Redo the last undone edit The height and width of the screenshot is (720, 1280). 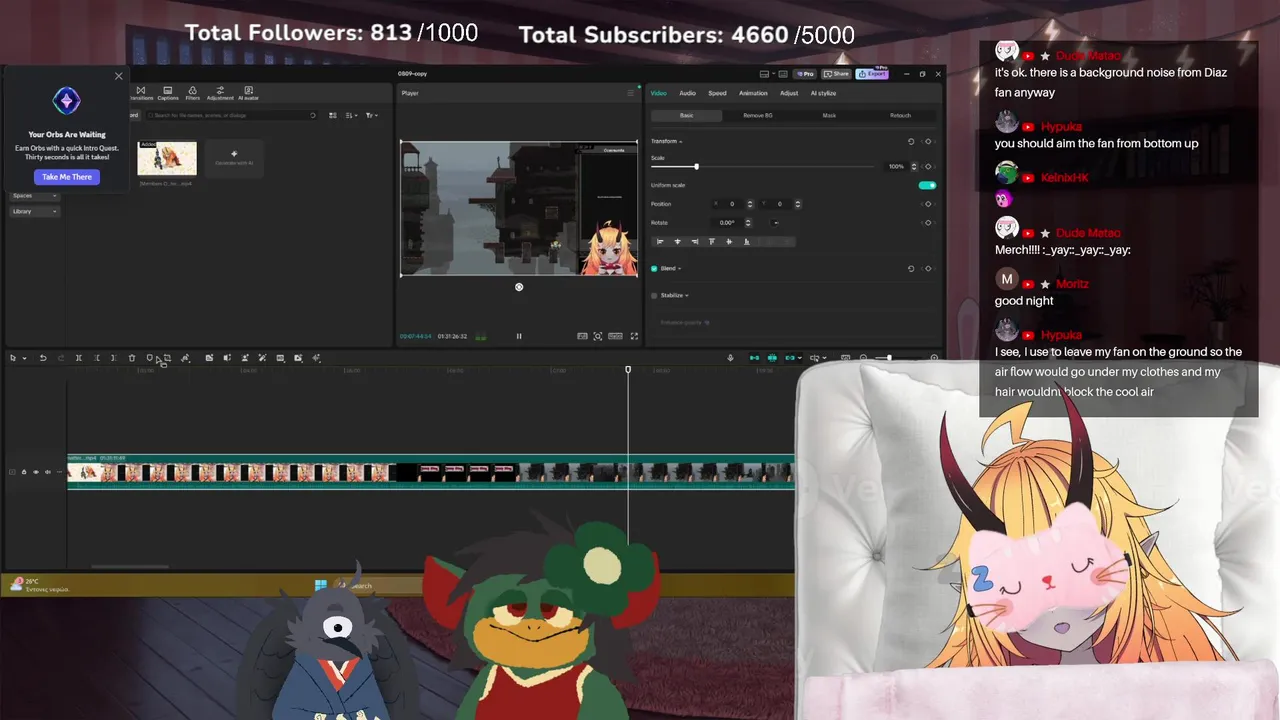tap(61, 358)
